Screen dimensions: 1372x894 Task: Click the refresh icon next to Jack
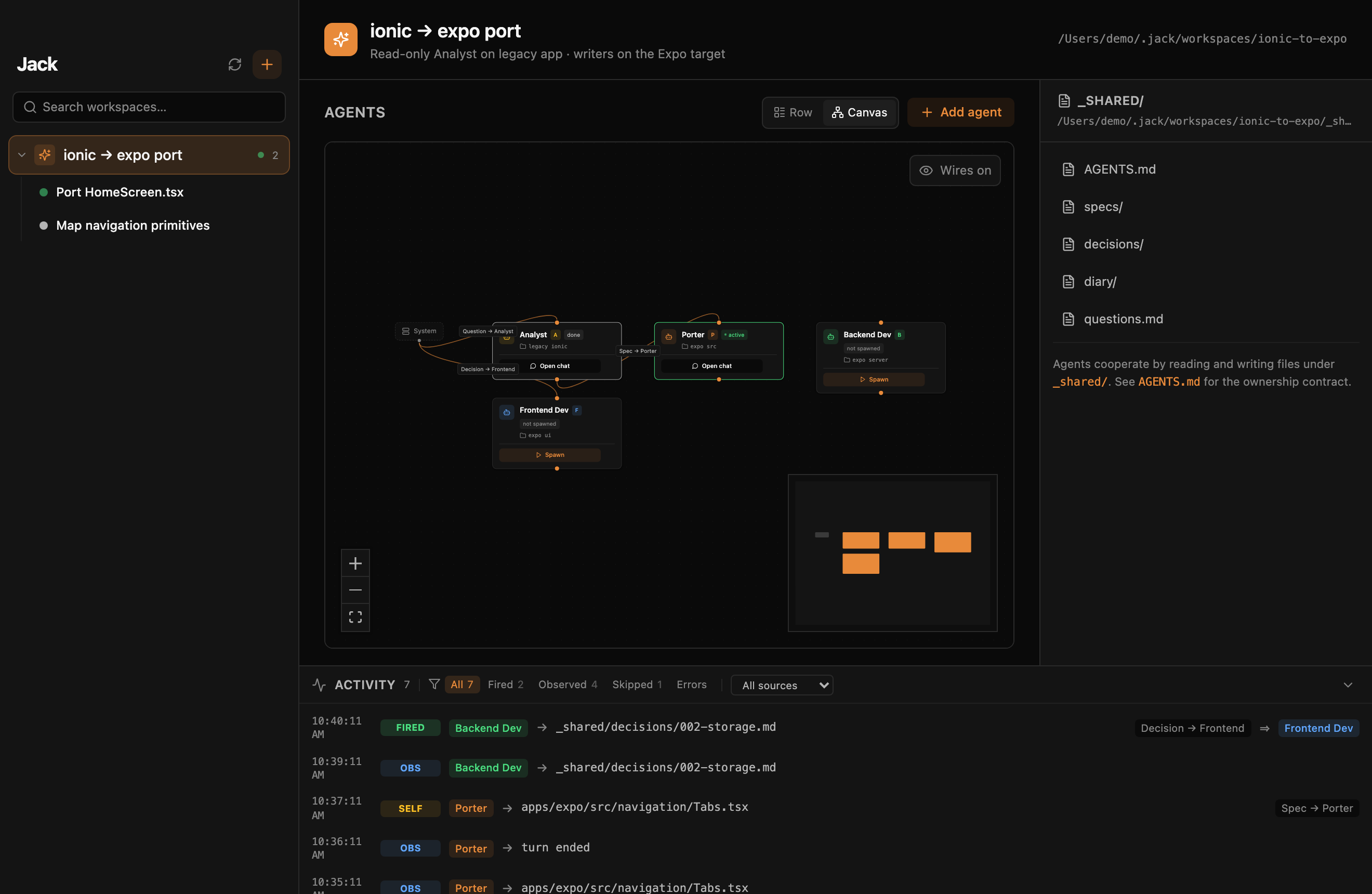pyautogui.click(x=234, y=64)
